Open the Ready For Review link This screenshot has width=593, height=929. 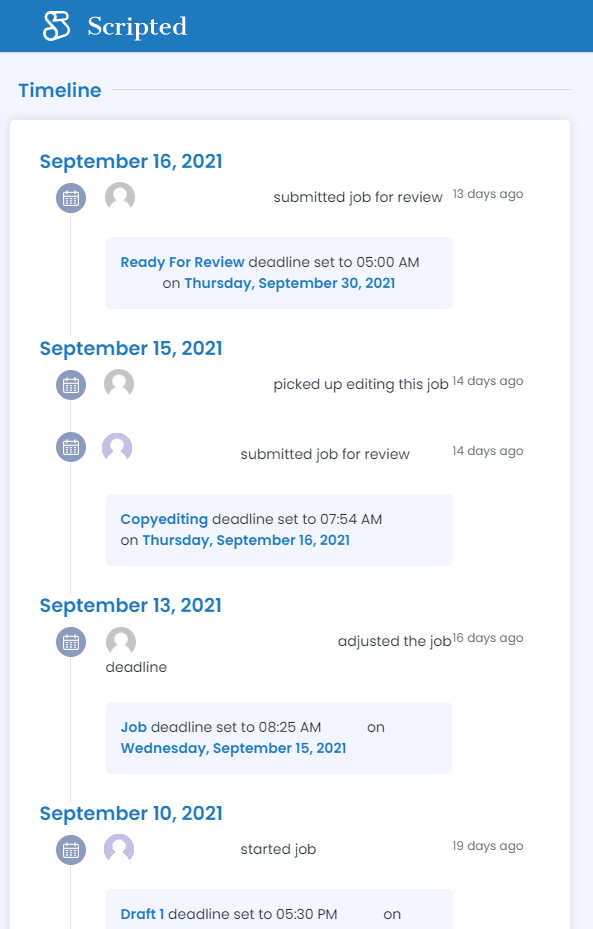(x=182, y=262)
